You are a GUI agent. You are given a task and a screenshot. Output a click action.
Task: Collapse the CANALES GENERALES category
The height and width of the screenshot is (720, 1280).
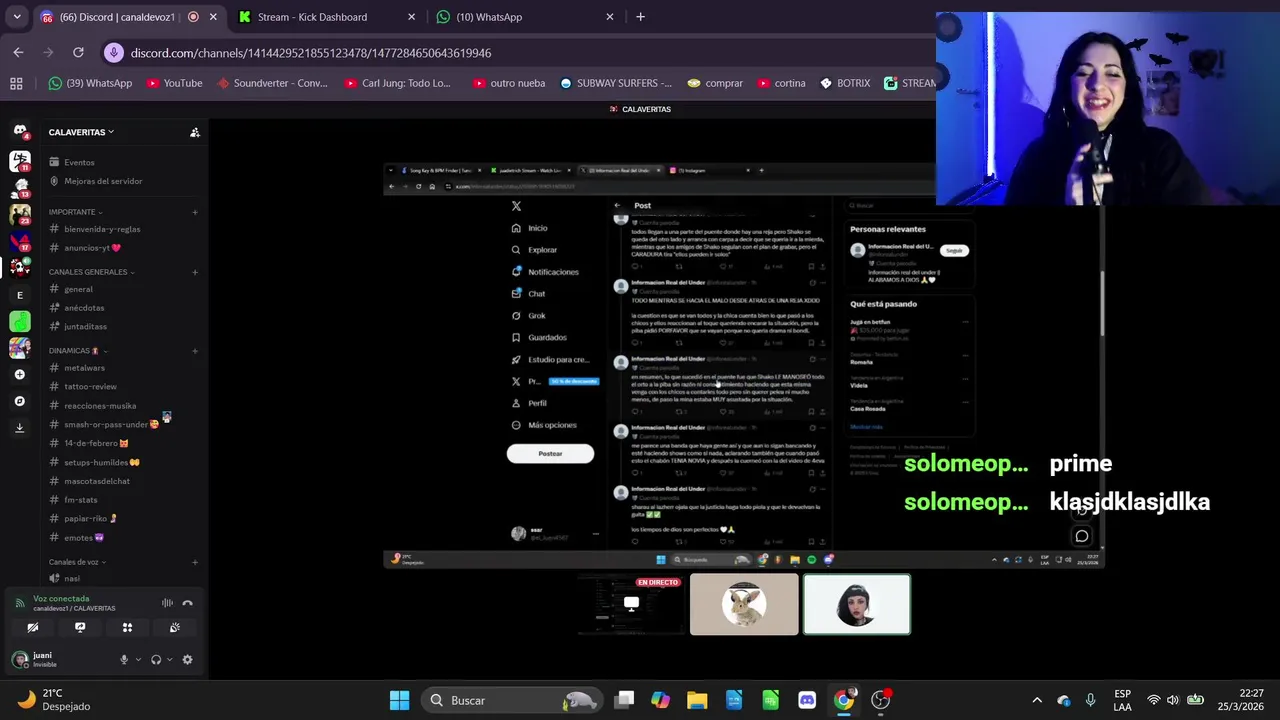click(92, 272)
